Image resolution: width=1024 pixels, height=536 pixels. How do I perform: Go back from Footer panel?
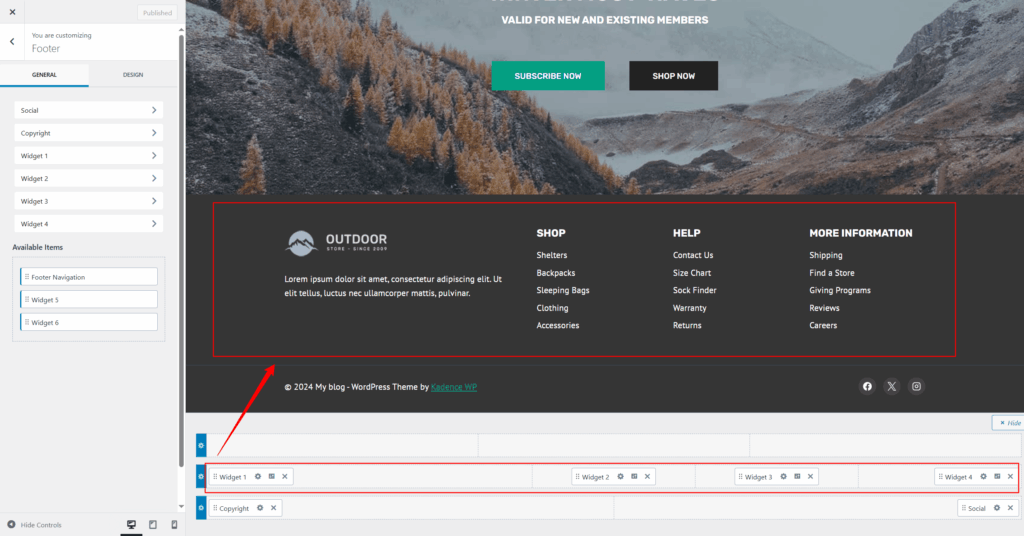click(x=12, y=41)
